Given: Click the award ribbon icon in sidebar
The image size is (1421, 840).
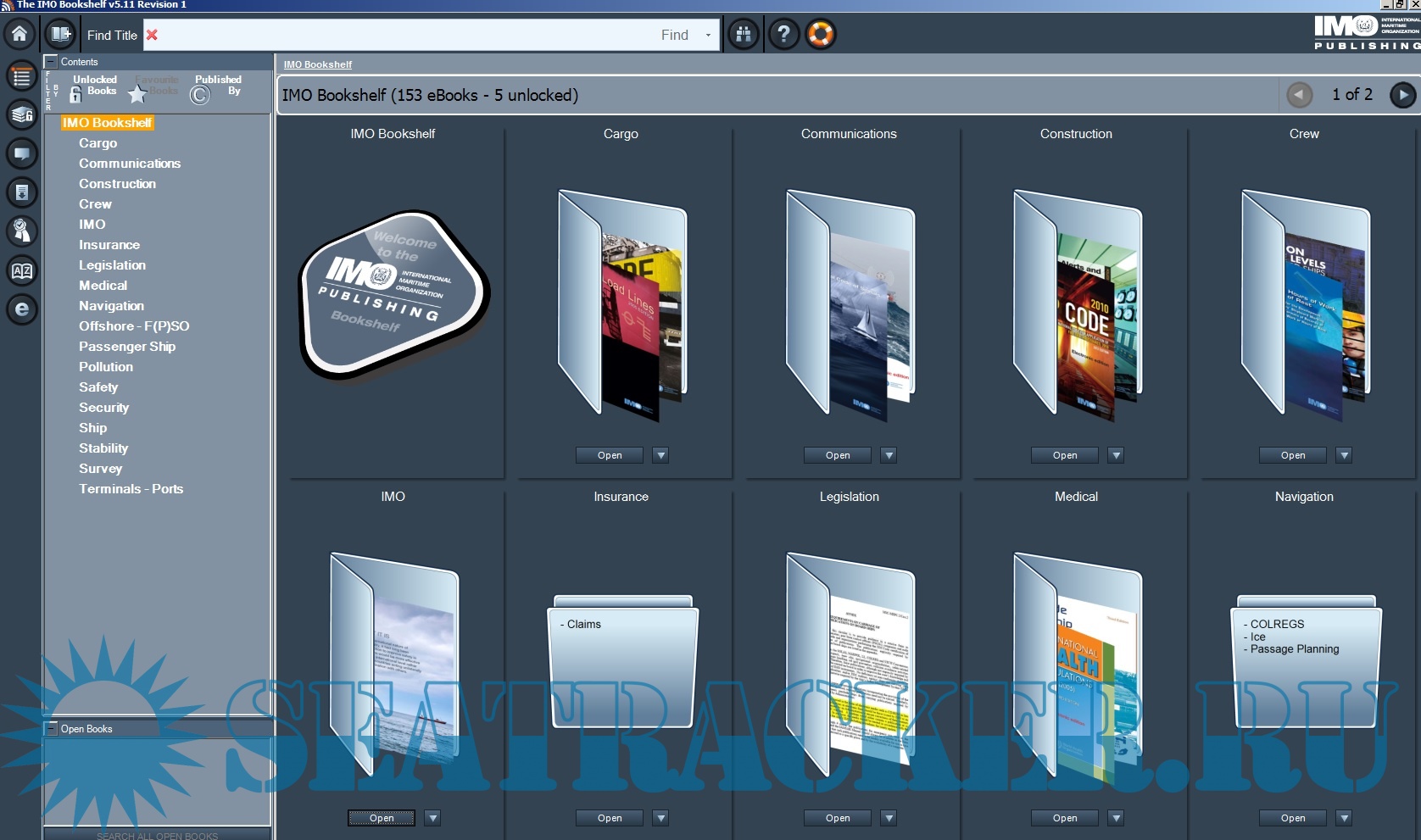Looking at the screenshot, I should [x=22, y=231].
